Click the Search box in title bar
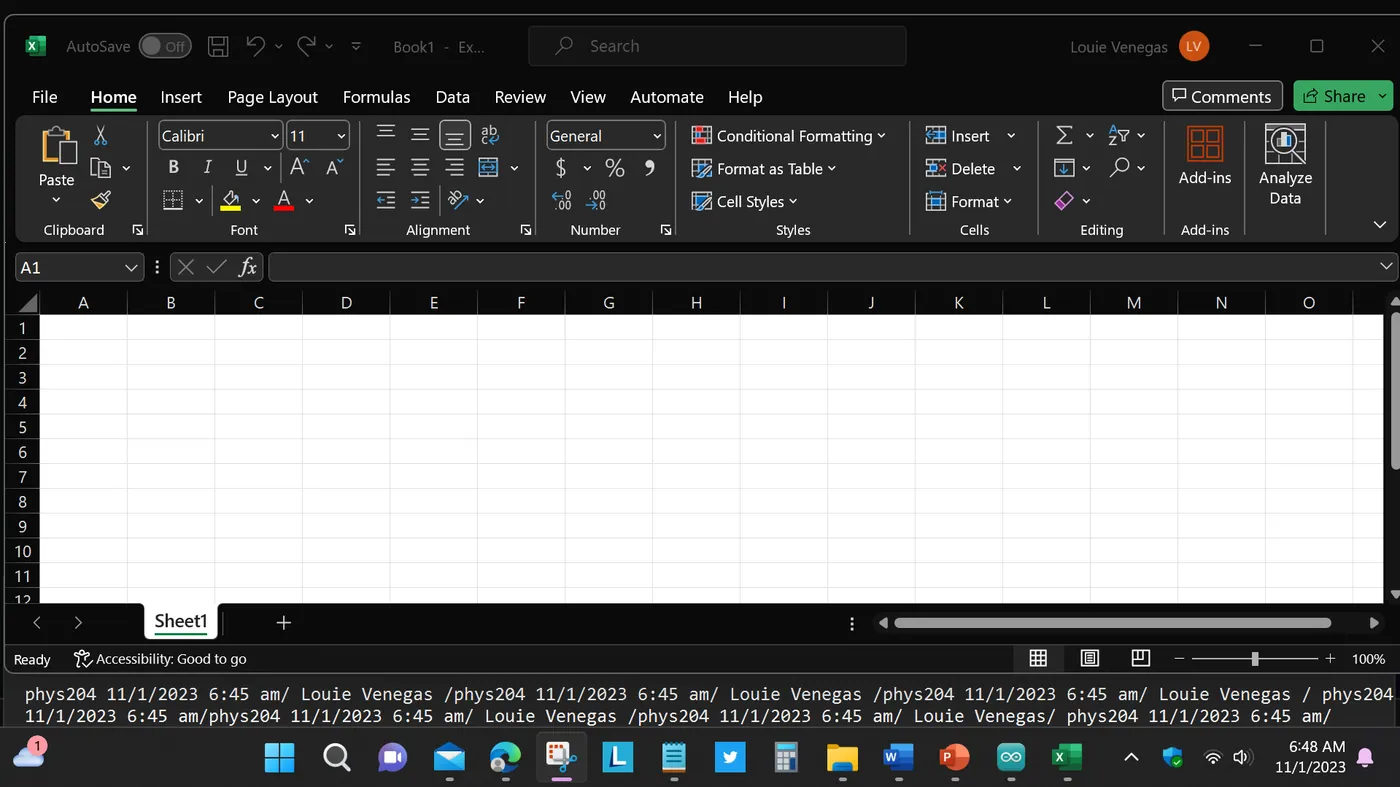Image resolution: width=1400 pixels, height=787 pixels. 717,46
